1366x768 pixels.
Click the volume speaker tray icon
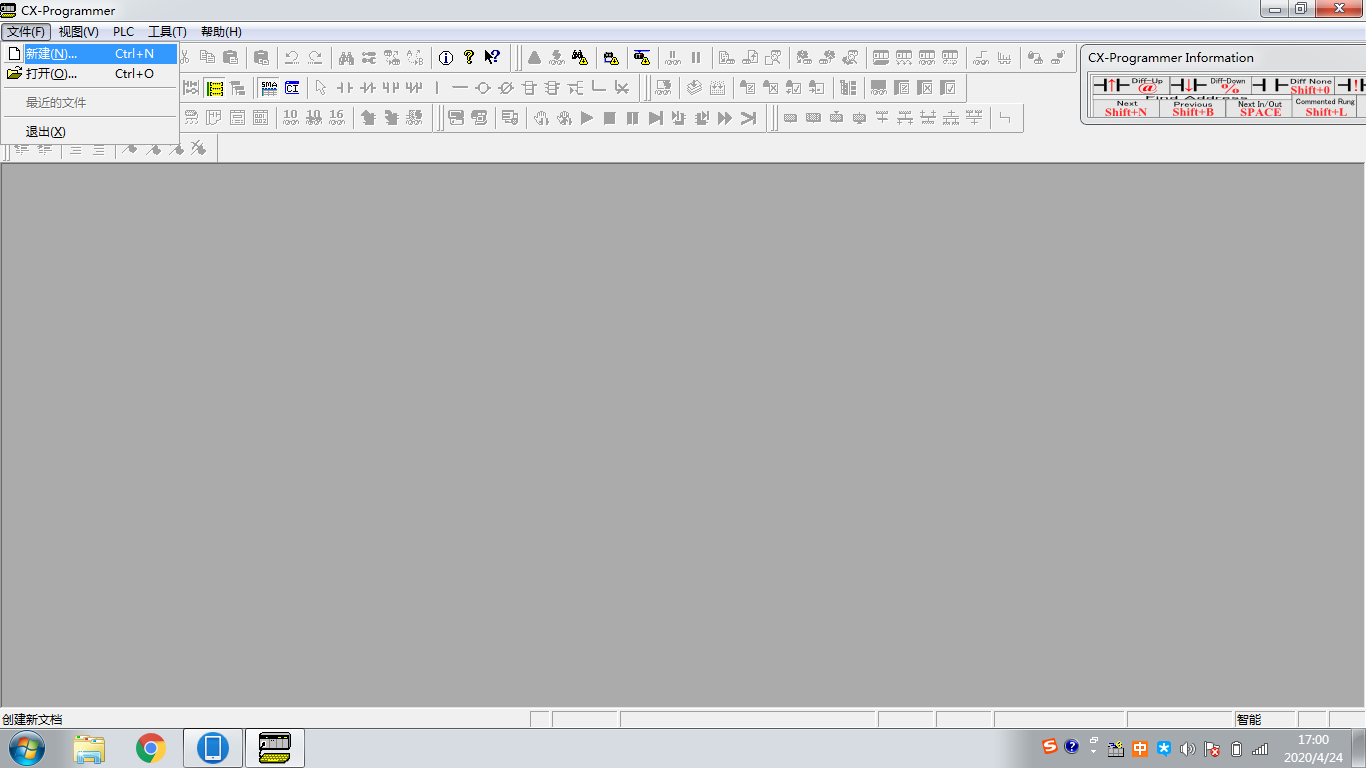(1187, 748)
